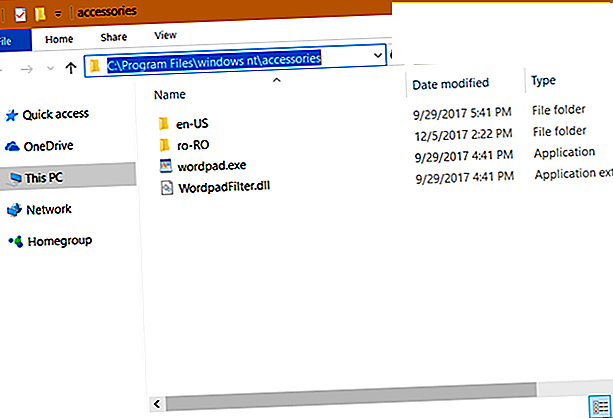
Task: Click the This PC computer icon
Action: [x=15, y=179]
